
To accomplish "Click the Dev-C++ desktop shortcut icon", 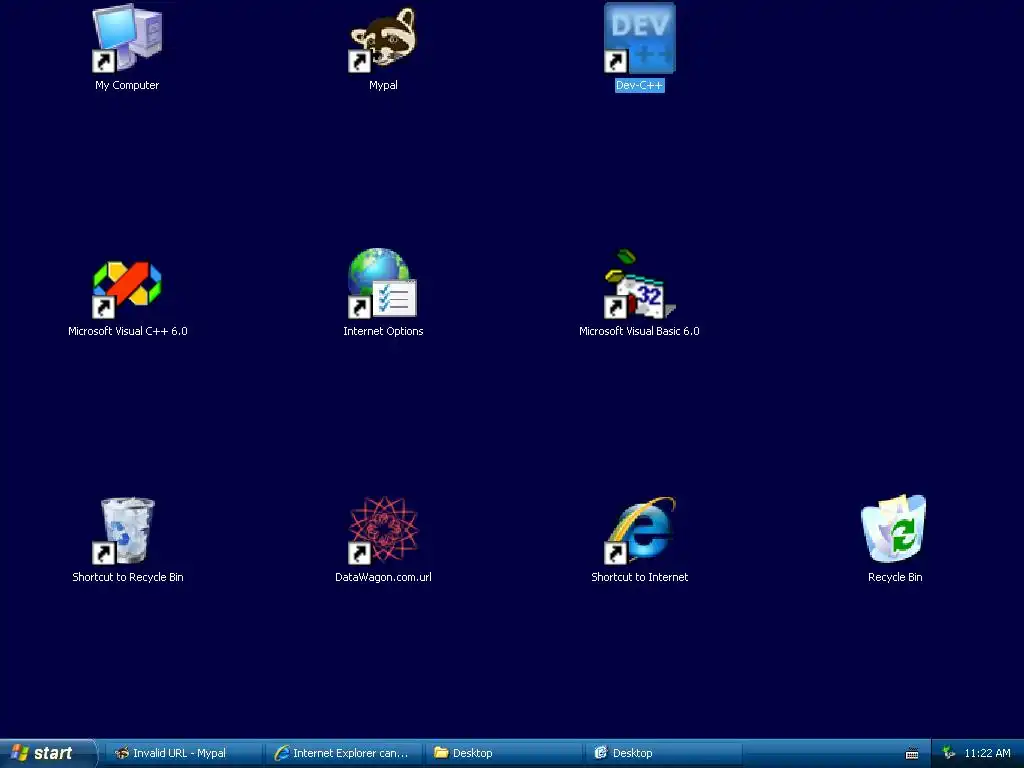I will point(639,39).
